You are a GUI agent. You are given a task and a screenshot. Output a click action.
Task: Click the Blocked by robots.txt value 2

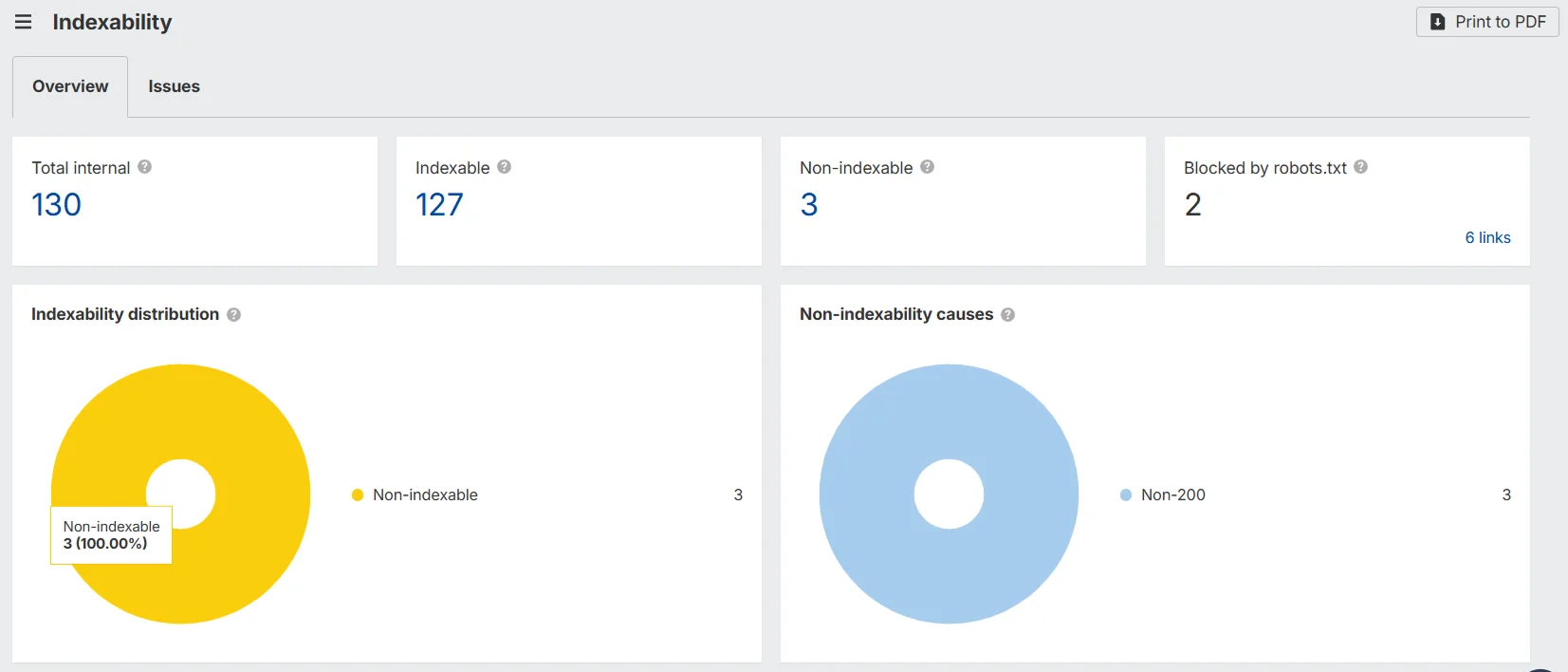coord(1192,205)
